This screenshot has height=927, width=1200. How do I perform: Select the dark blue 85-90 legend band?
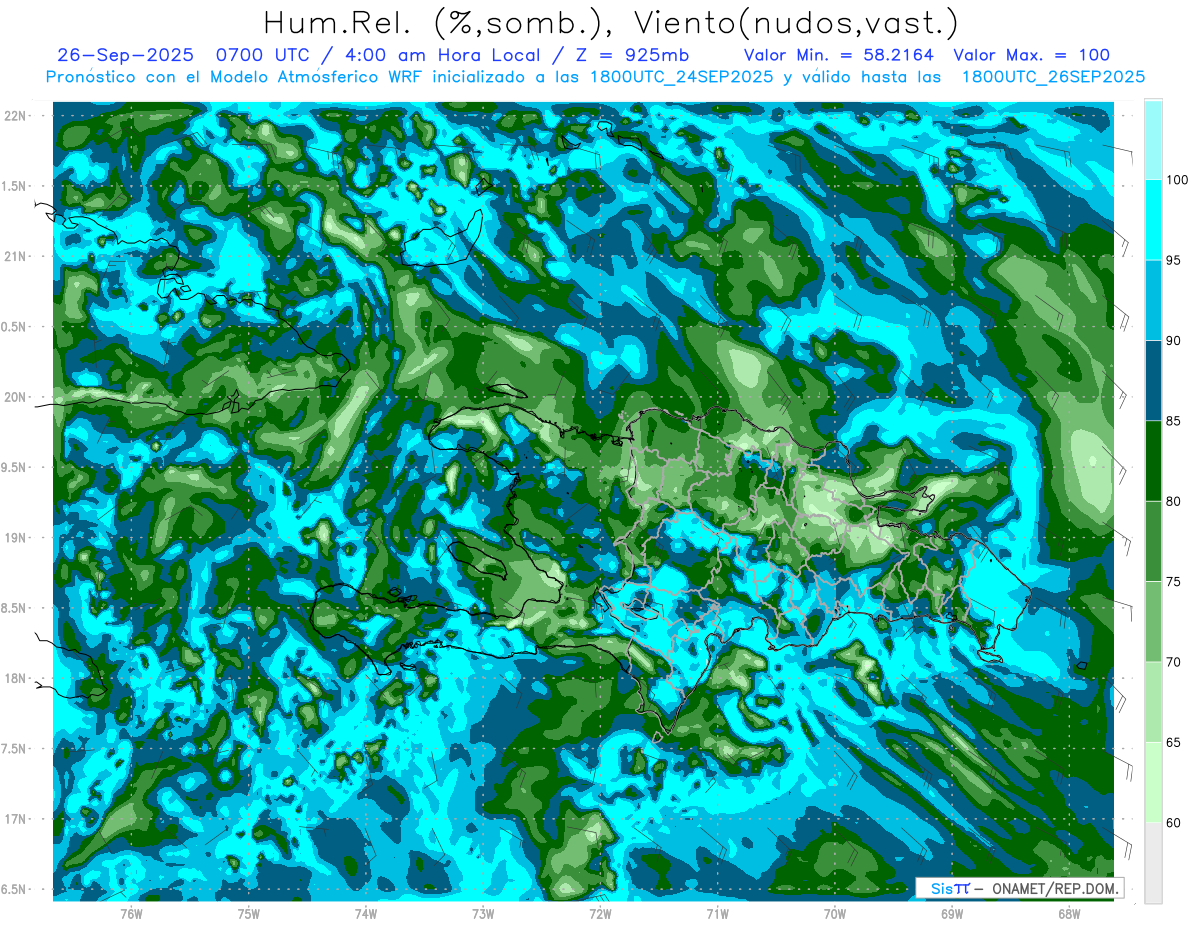tap(1153, 381)
